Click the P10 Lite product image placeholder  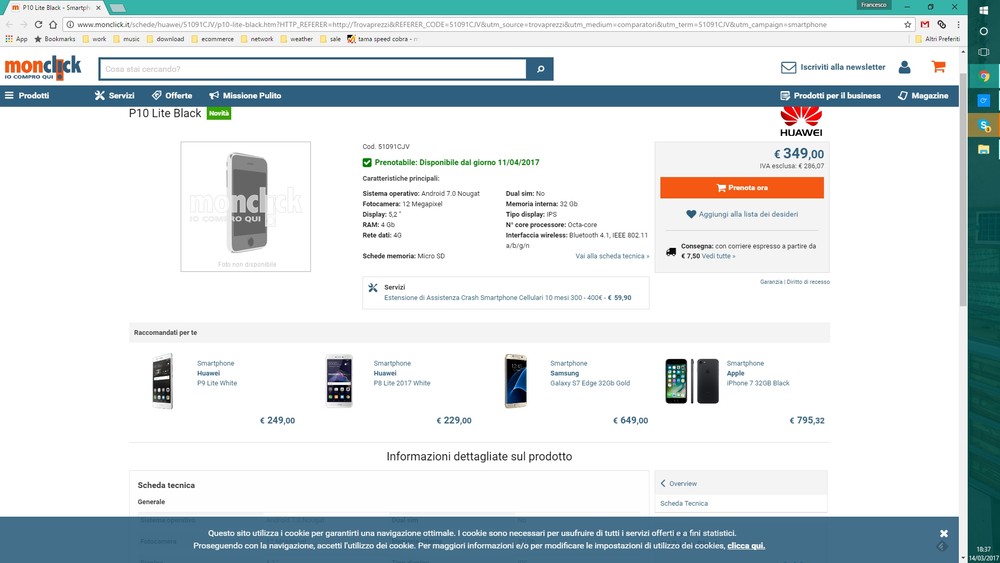[x=246, y=207]
